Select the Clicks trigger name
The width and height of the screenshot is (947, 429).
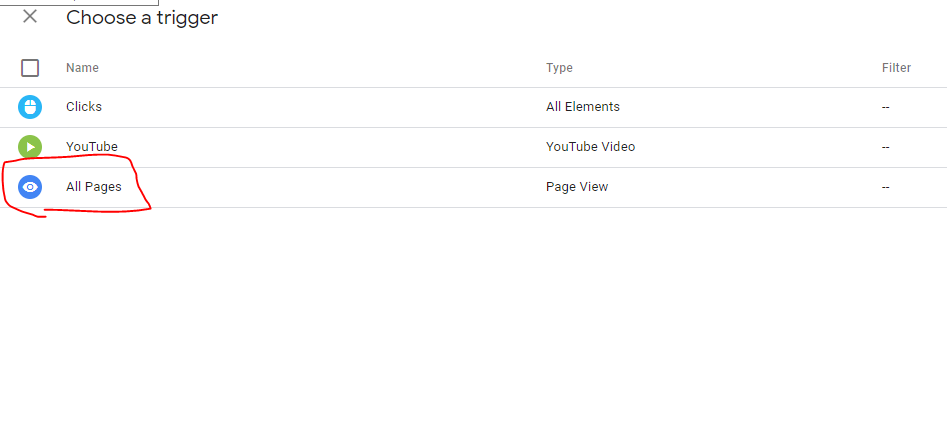pos(84,107)
